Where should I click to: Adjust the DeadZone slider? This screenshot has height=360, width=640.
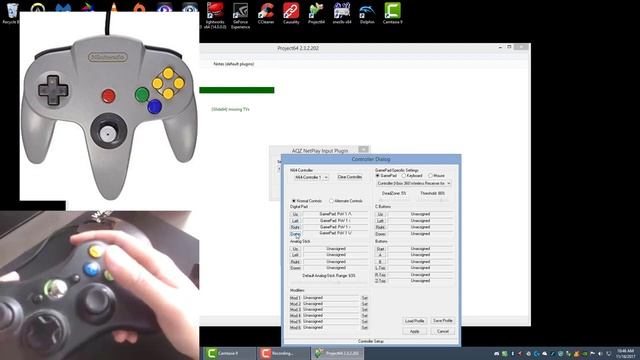tap(394, 200)
